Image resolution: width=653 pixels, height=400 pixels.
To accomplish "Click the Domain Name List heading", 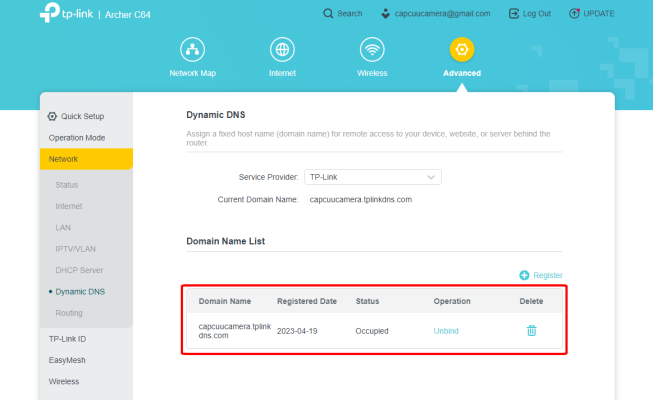I will pyautogui.click(x=225, y=241).
